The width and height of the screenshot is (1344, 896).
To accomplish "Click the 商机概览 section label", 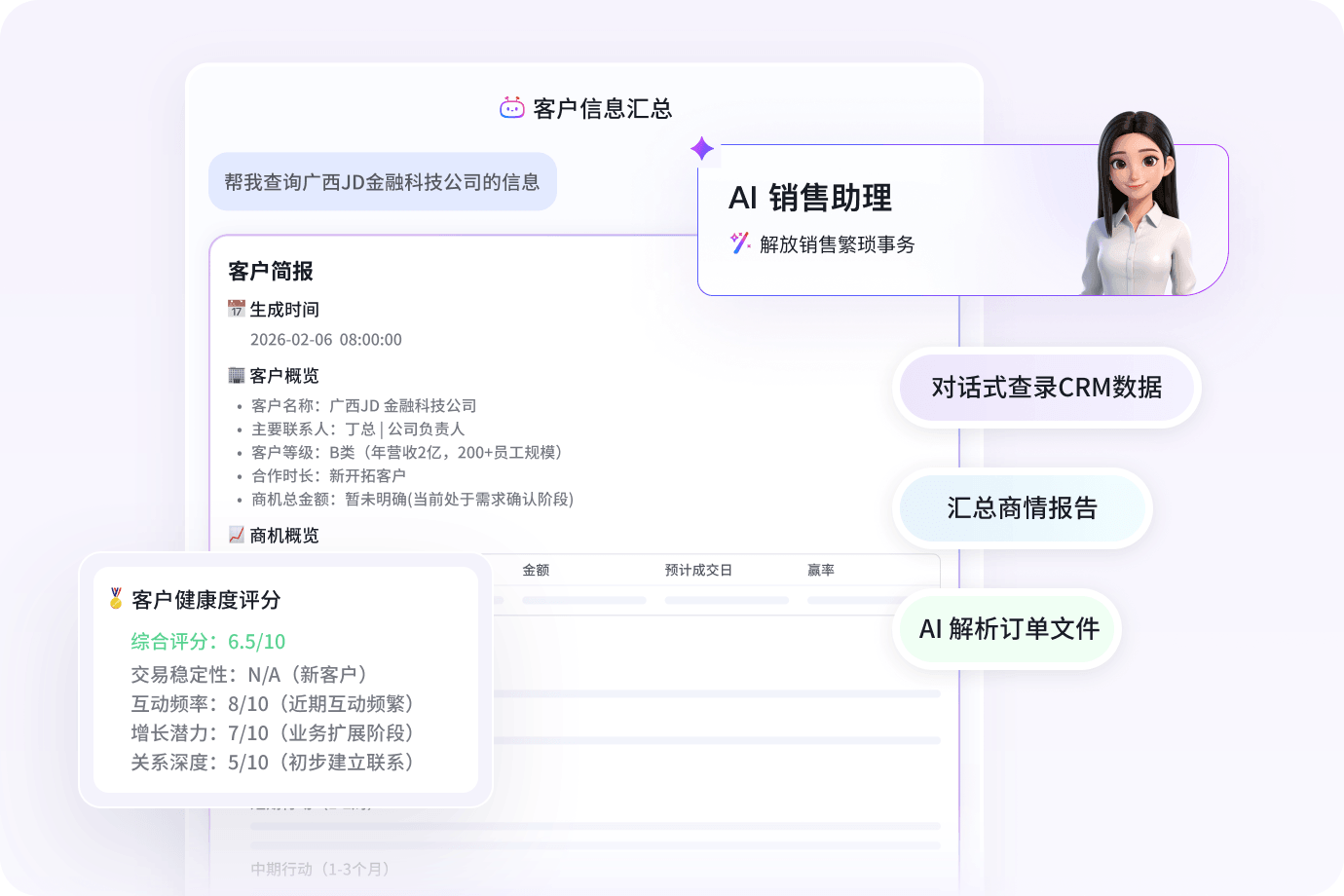I will coord(284,536).
